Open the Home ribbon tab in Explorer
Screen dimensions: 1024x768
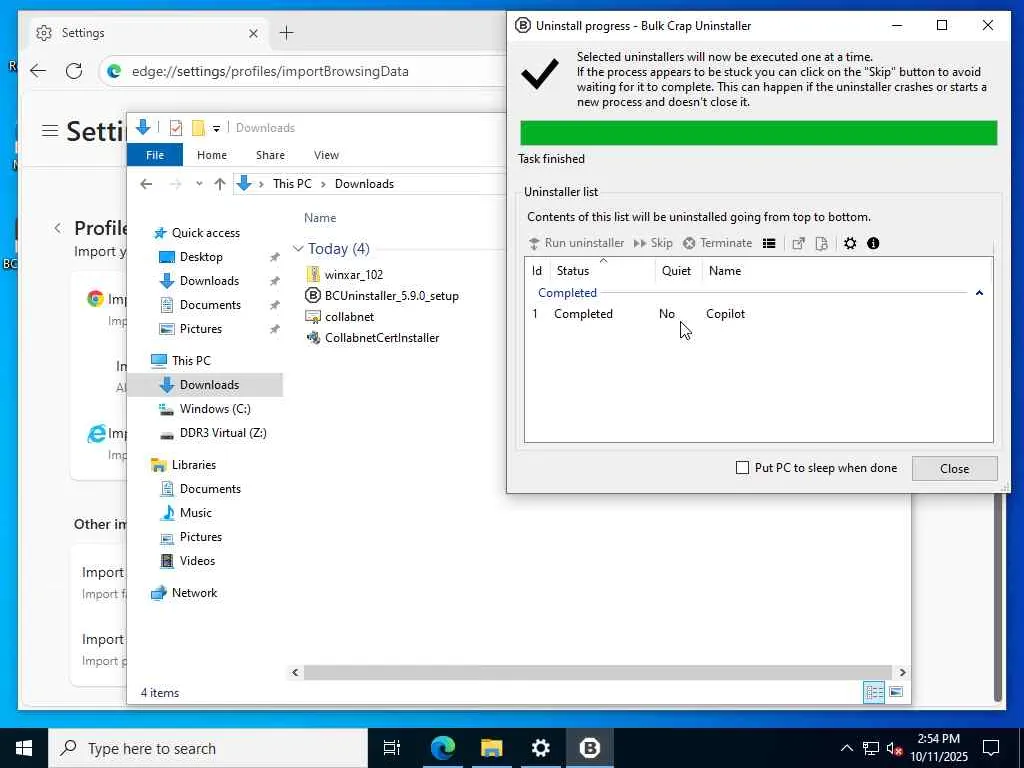pos(212,155)
